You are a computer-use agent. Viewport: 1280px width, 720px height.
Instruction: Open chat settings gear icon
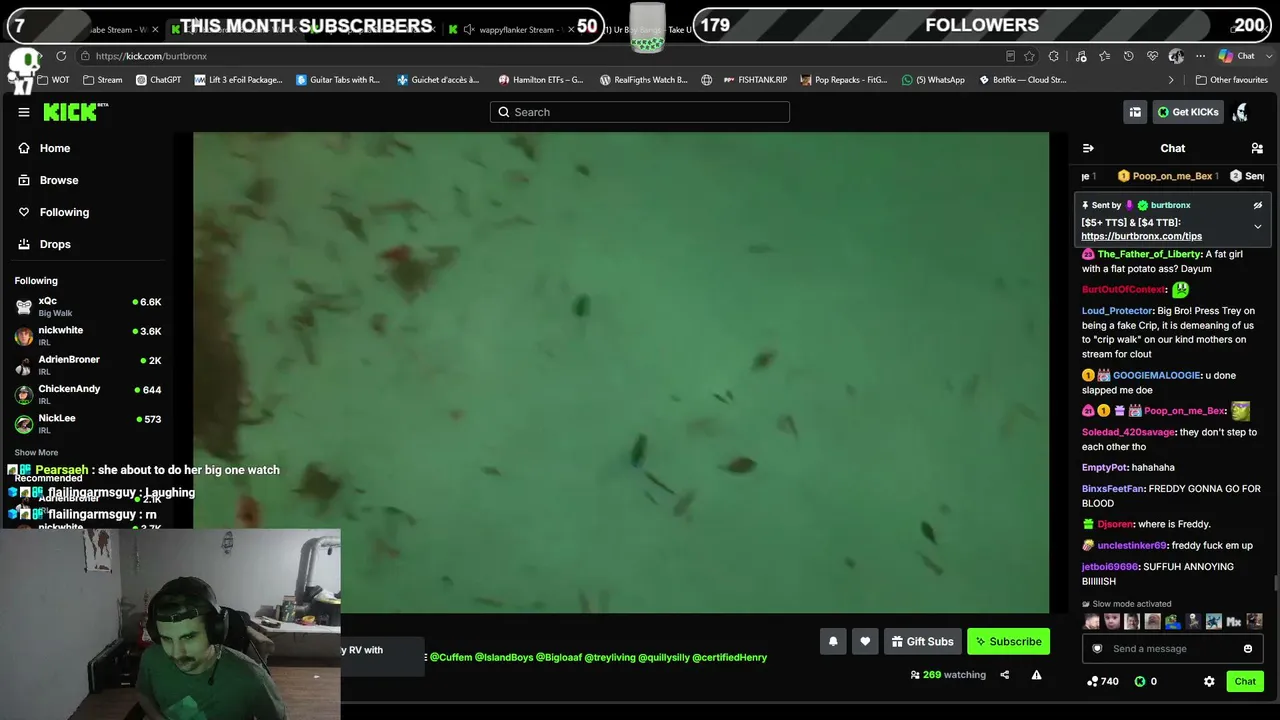pyautogui.click(x=1209, y=682)
